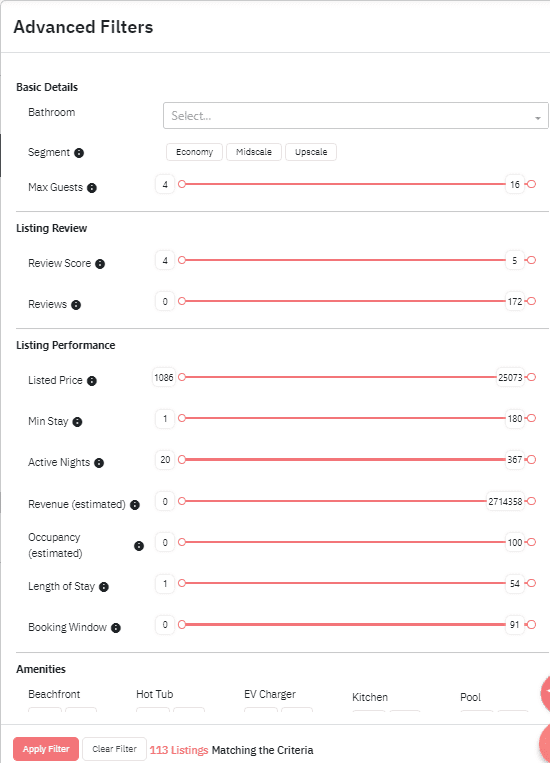Show info for Revenue (estimated)
The image size is (550, 763).
coord(135,505)
